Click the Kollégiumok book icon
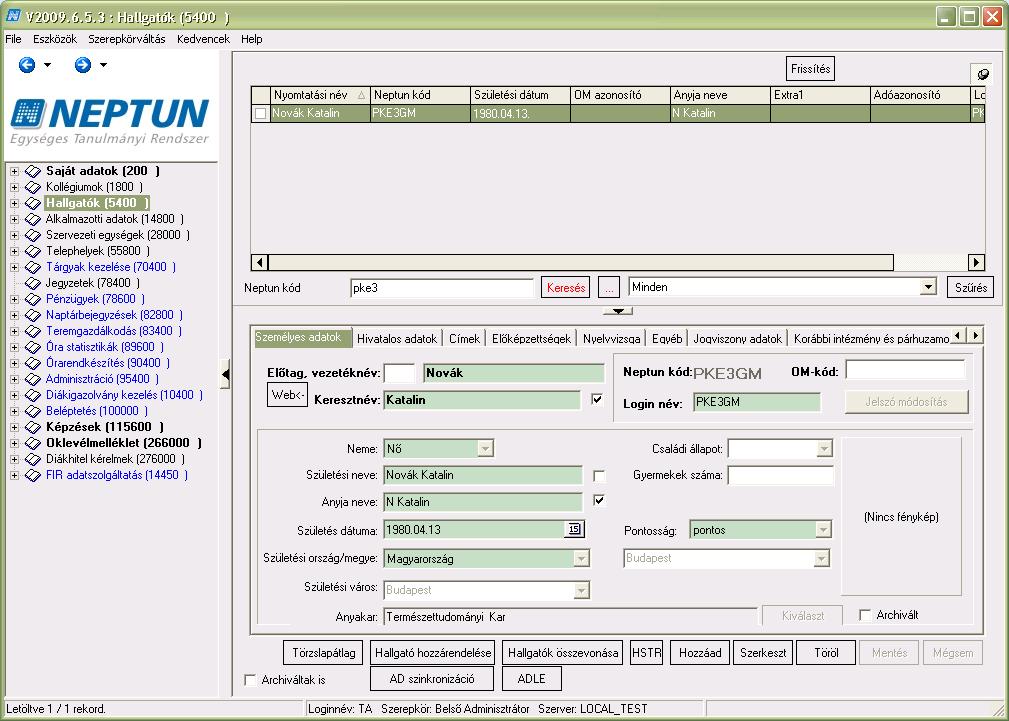 [x=33, y=187]
